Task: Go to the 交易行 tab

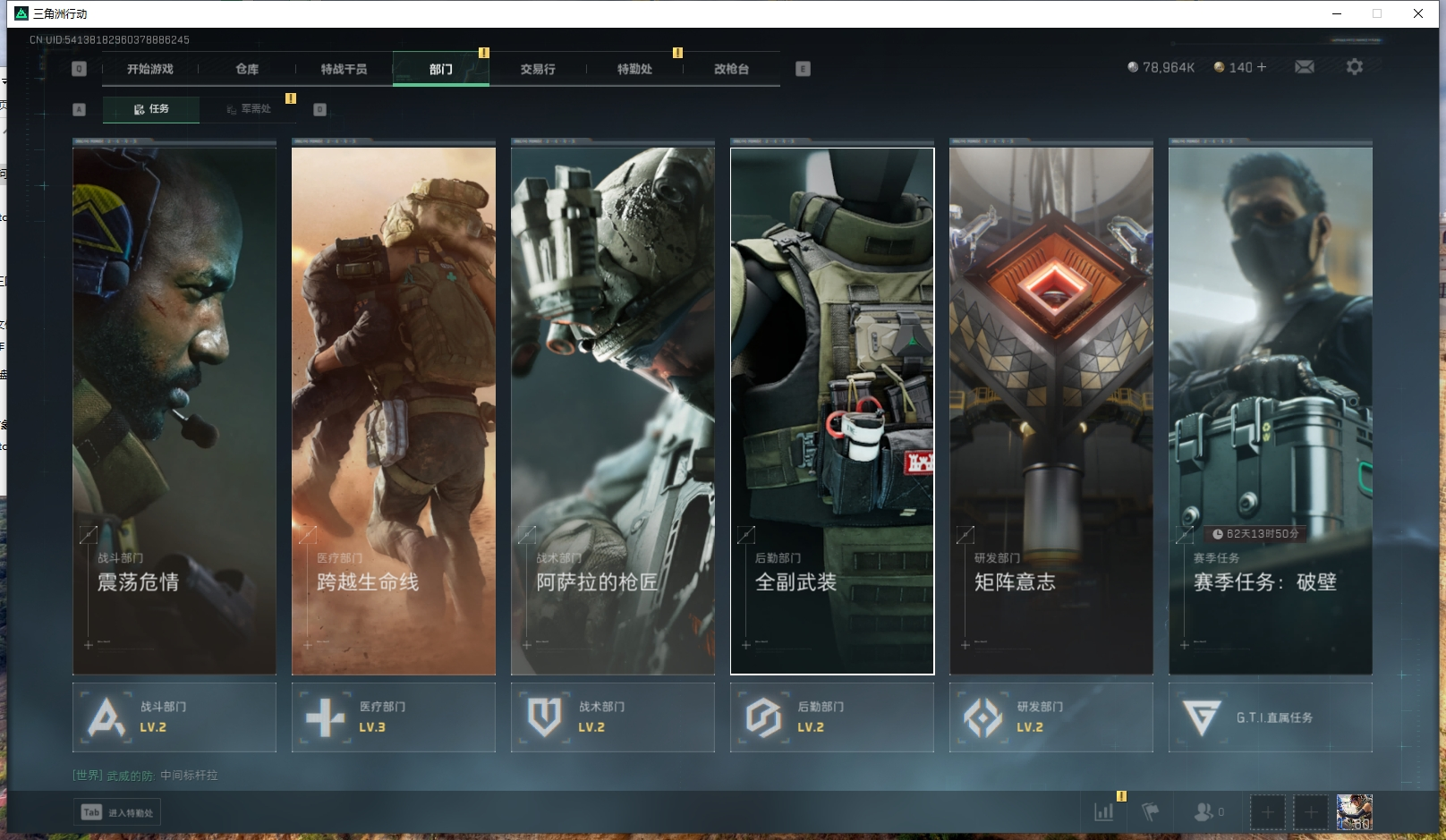Action: pyautogui.click(x=538, y=69)
